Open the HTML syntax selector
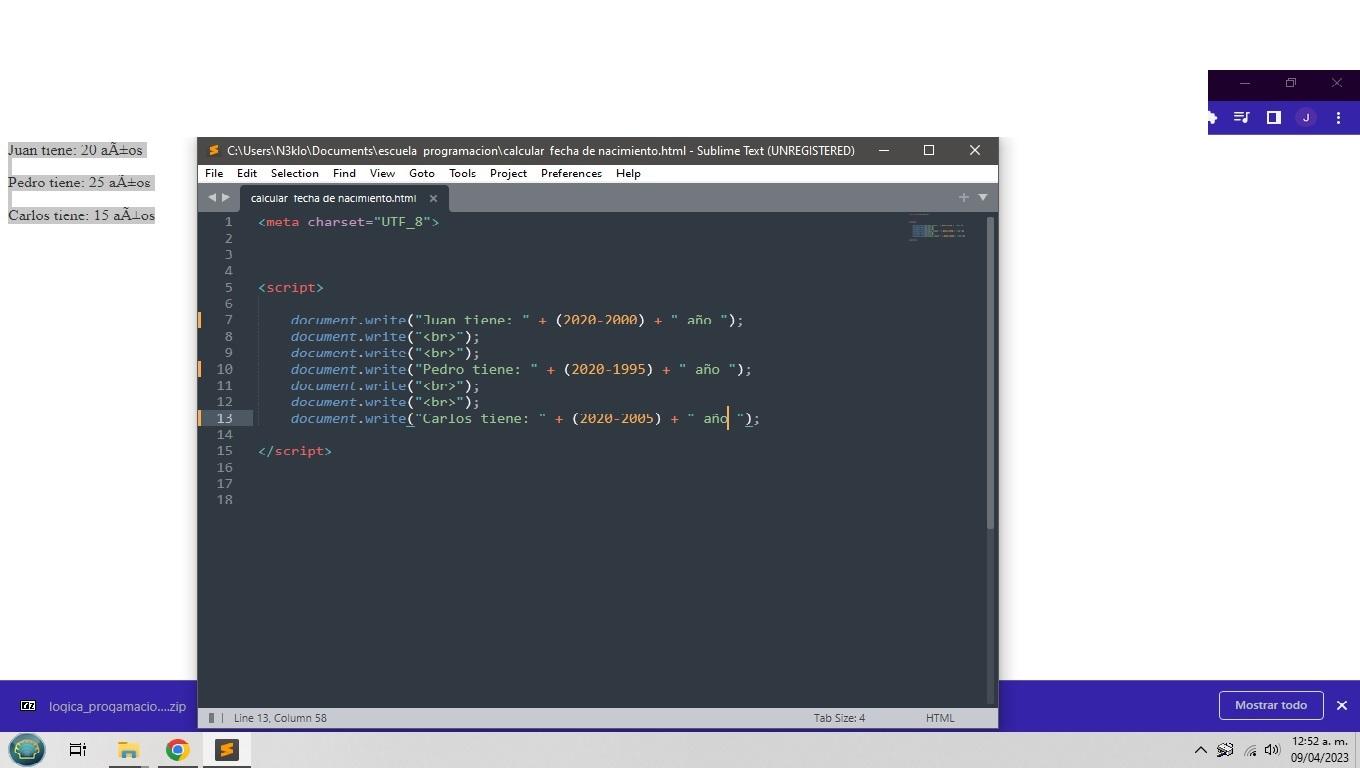This screenshot has height=768, width=1360. 940,718
